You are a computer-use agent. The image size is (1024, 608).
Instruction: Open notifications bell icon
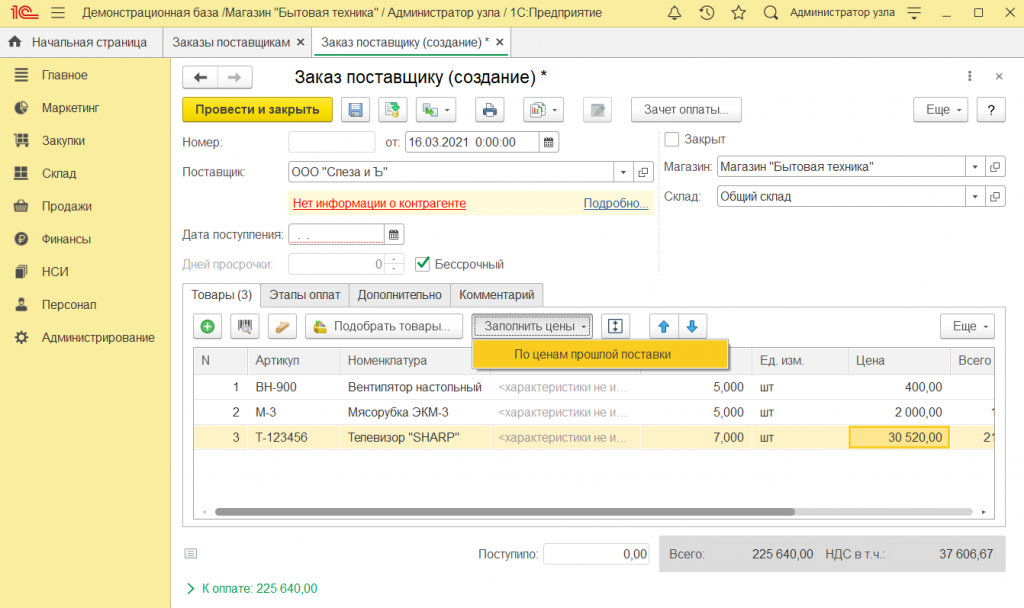675,13
